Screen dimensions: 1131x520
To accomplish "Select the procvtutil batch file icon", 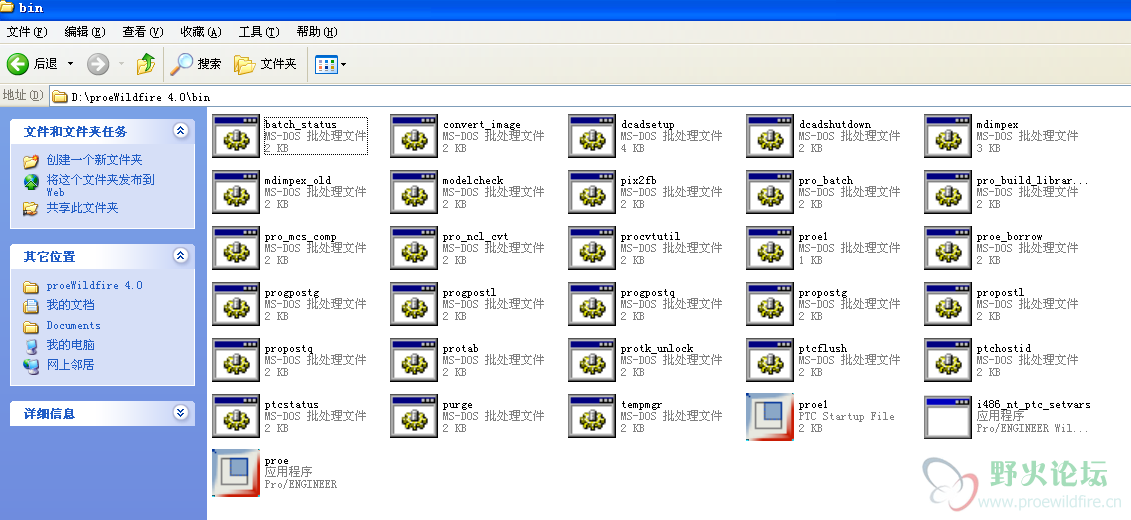I will [x=592, y=248].
